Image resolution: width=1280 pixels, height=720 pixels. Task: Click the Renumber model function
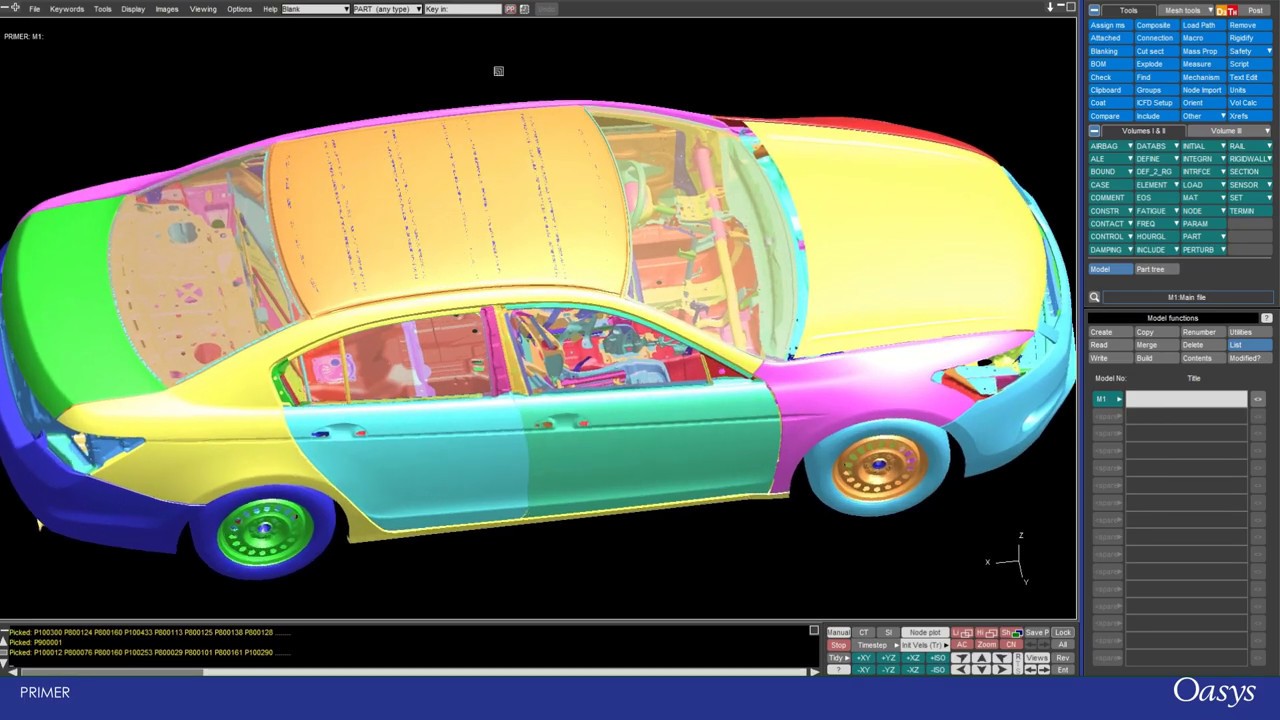(1203, 332)
